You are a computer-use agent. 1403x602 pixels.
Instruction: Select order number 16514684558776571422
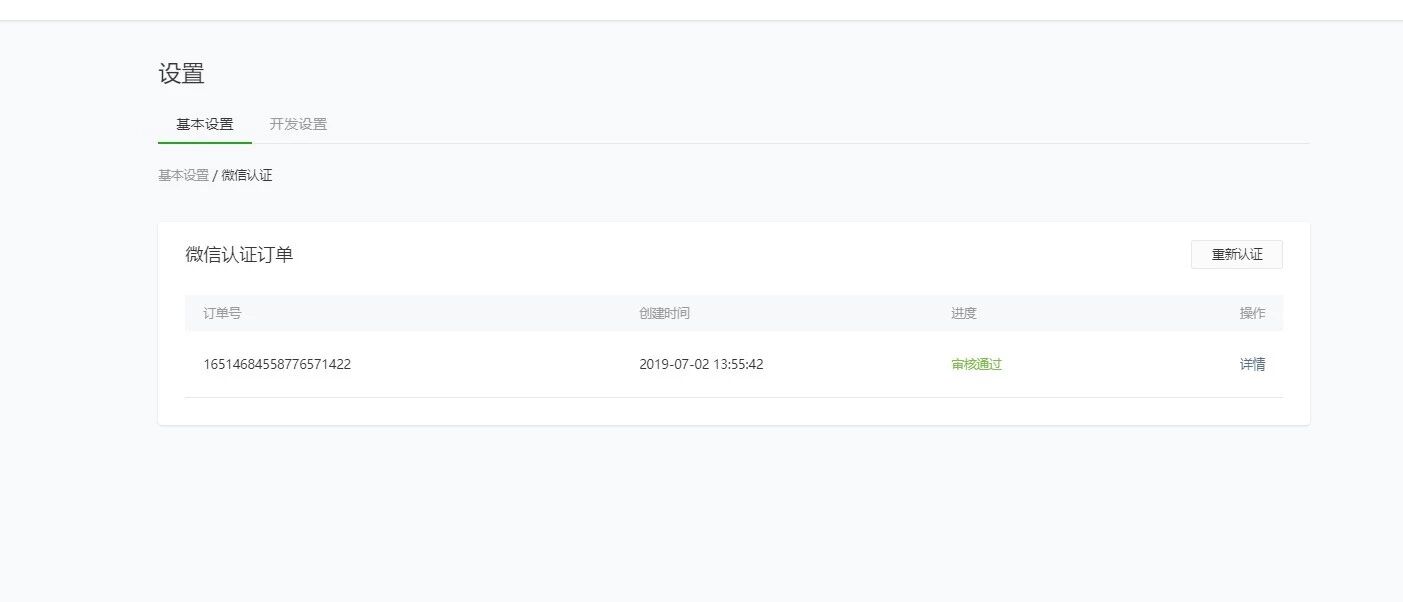click(277, 364)
